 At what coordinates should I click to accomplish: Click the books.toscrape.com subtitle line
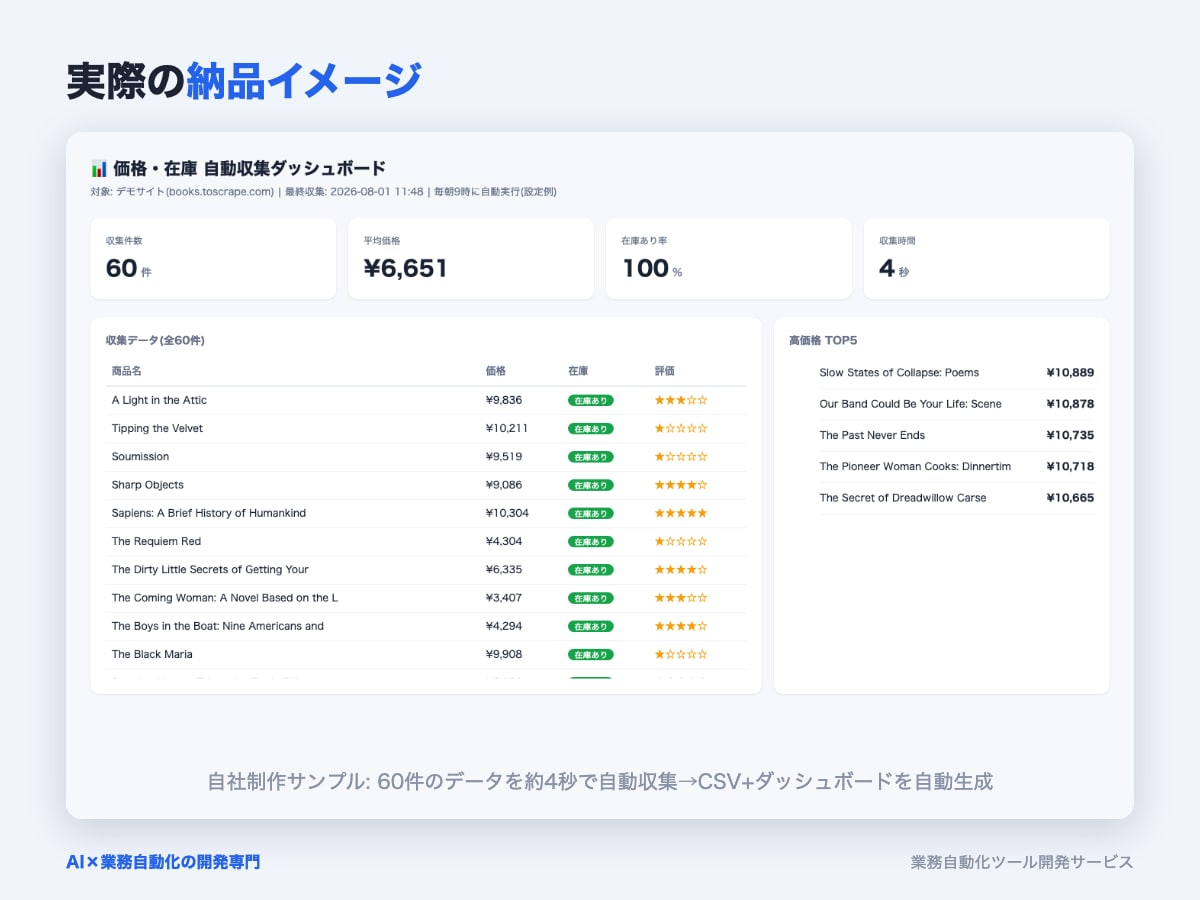[323, 191]
